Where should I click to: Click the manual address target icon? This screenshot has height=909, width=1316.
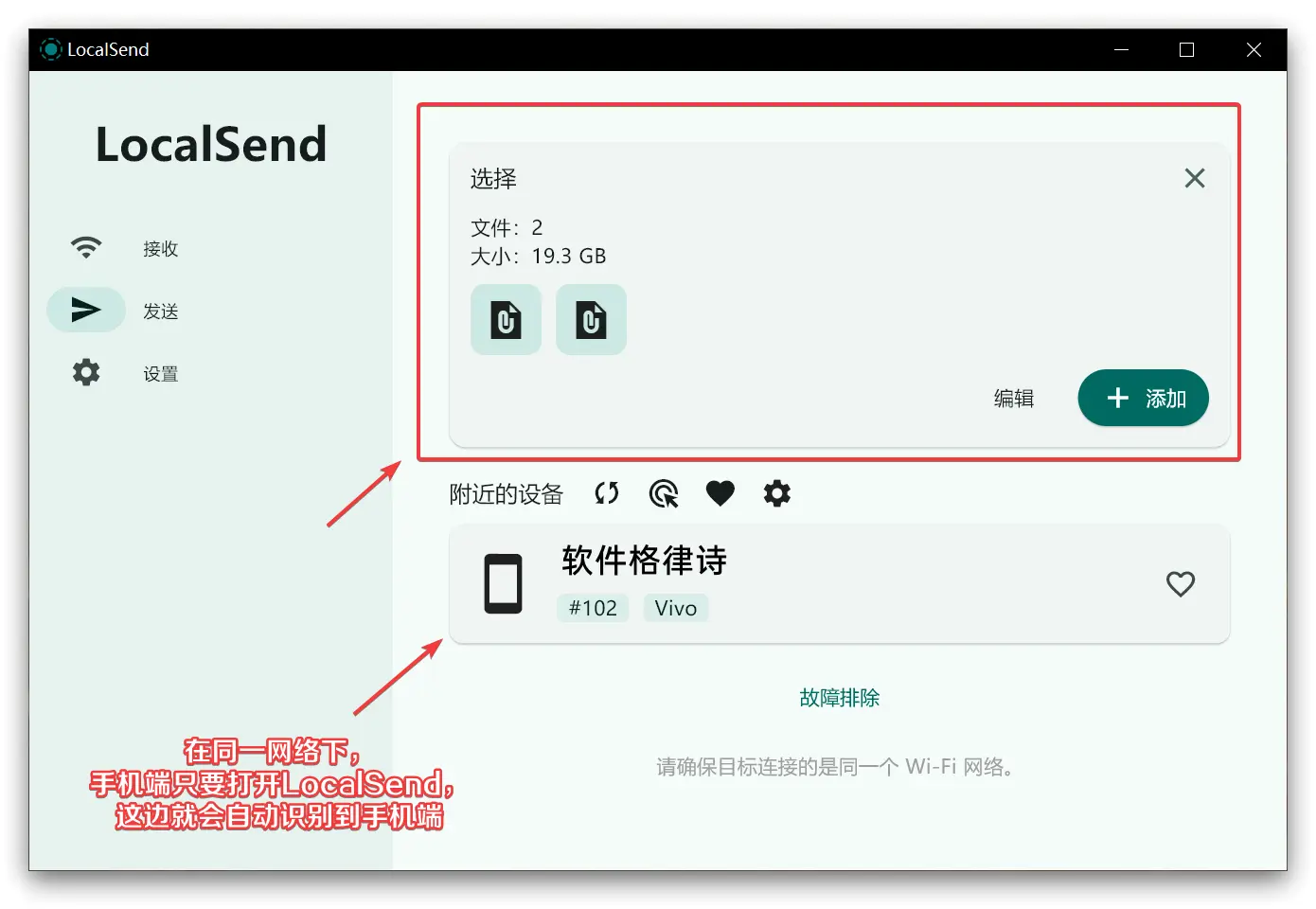coord(664,493)
